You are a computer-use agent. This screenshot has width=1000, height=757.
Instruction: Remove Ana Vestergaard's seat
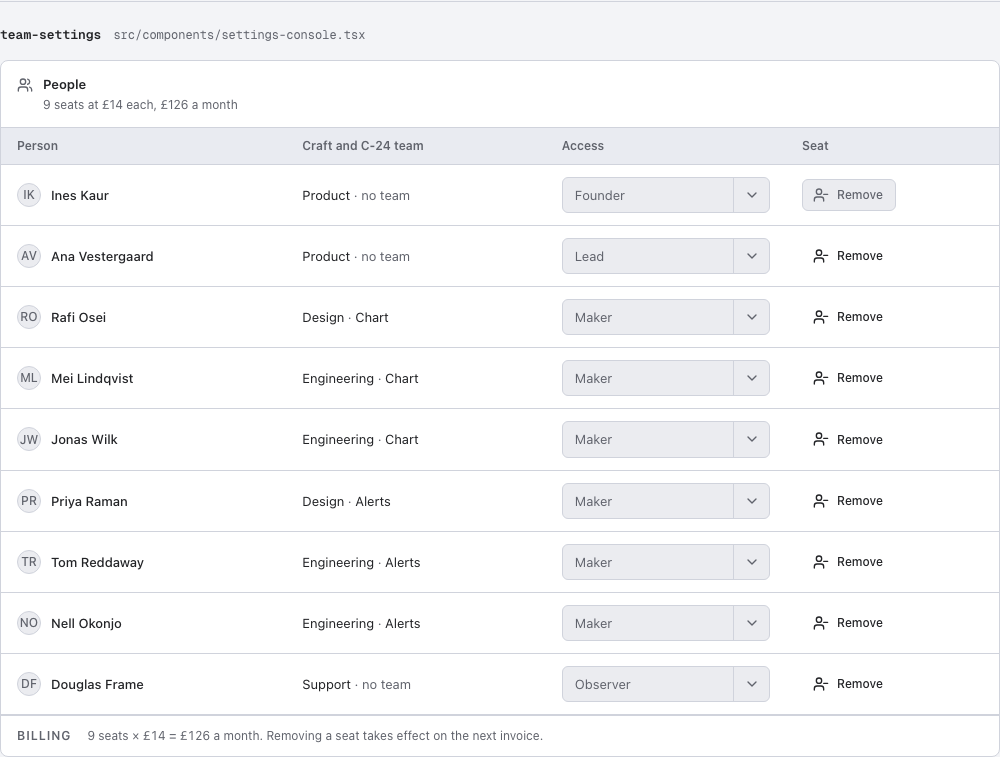point(849,256)
